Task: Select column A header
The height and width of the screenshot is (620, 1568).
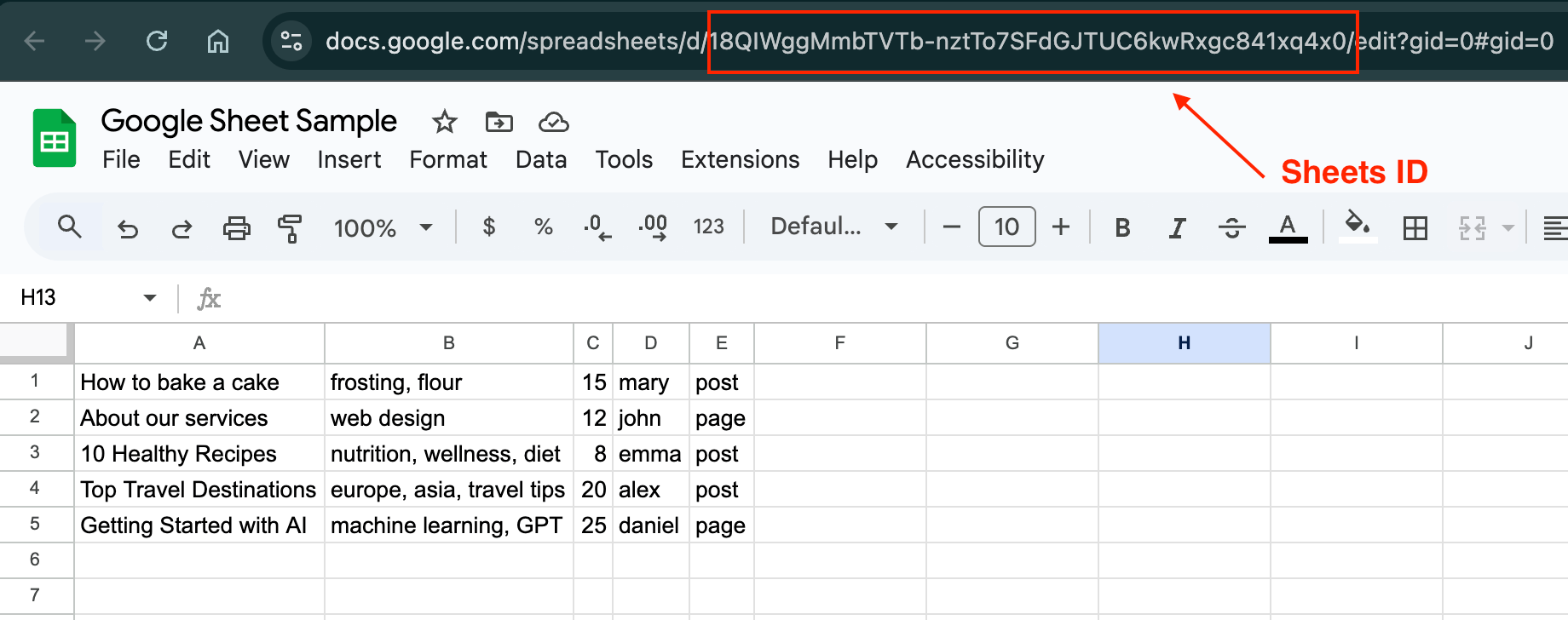Action: 199,342
